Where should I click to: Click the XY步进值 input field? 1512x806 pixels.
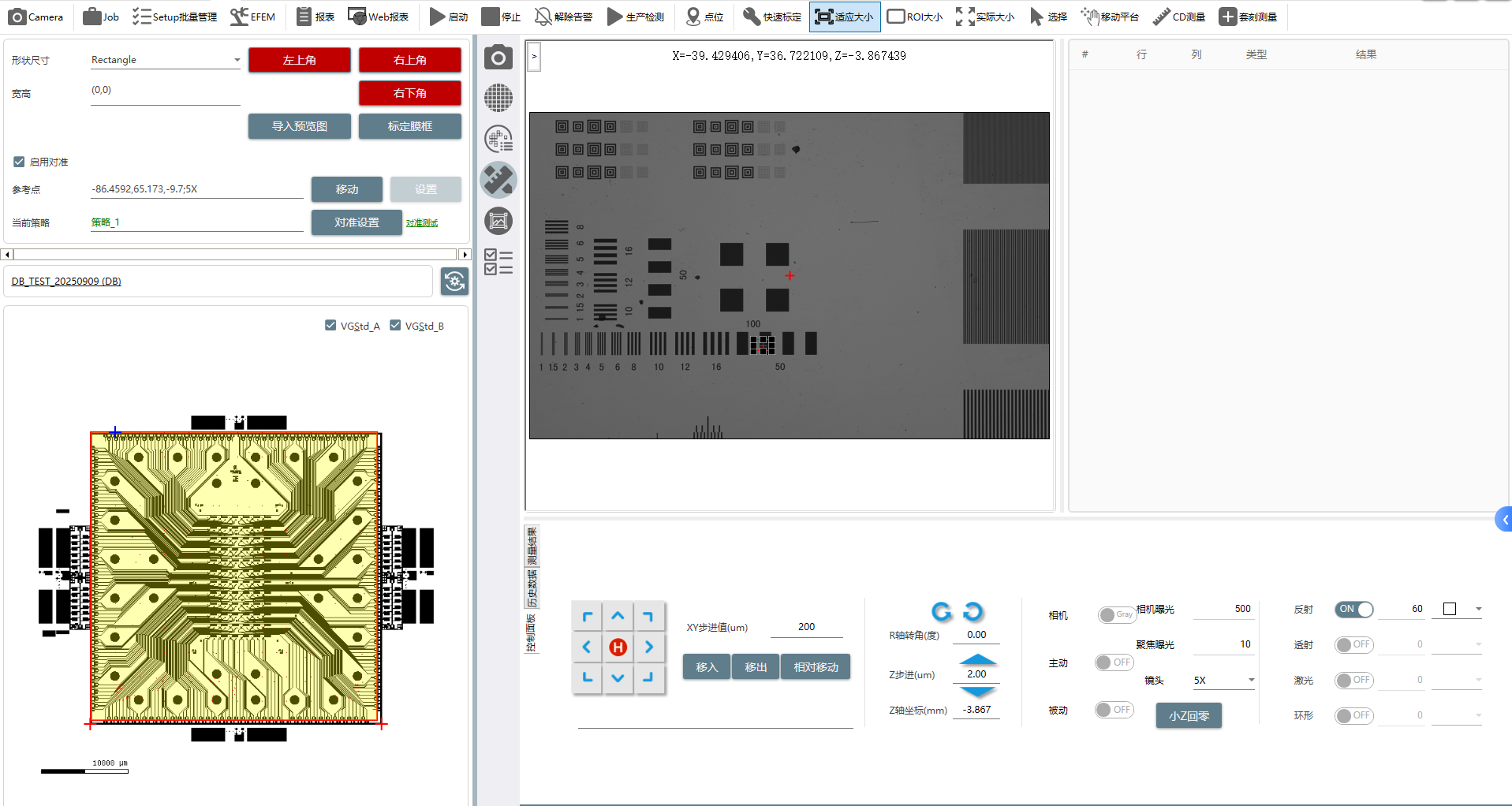806,627
